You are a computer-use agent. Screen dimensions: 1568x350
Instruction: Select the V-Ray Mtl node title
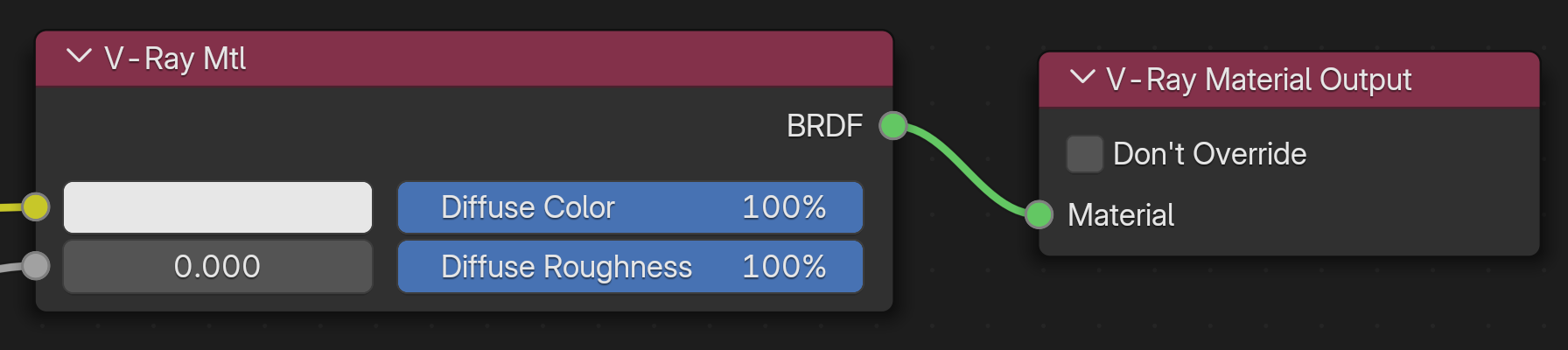click(175, 59)
